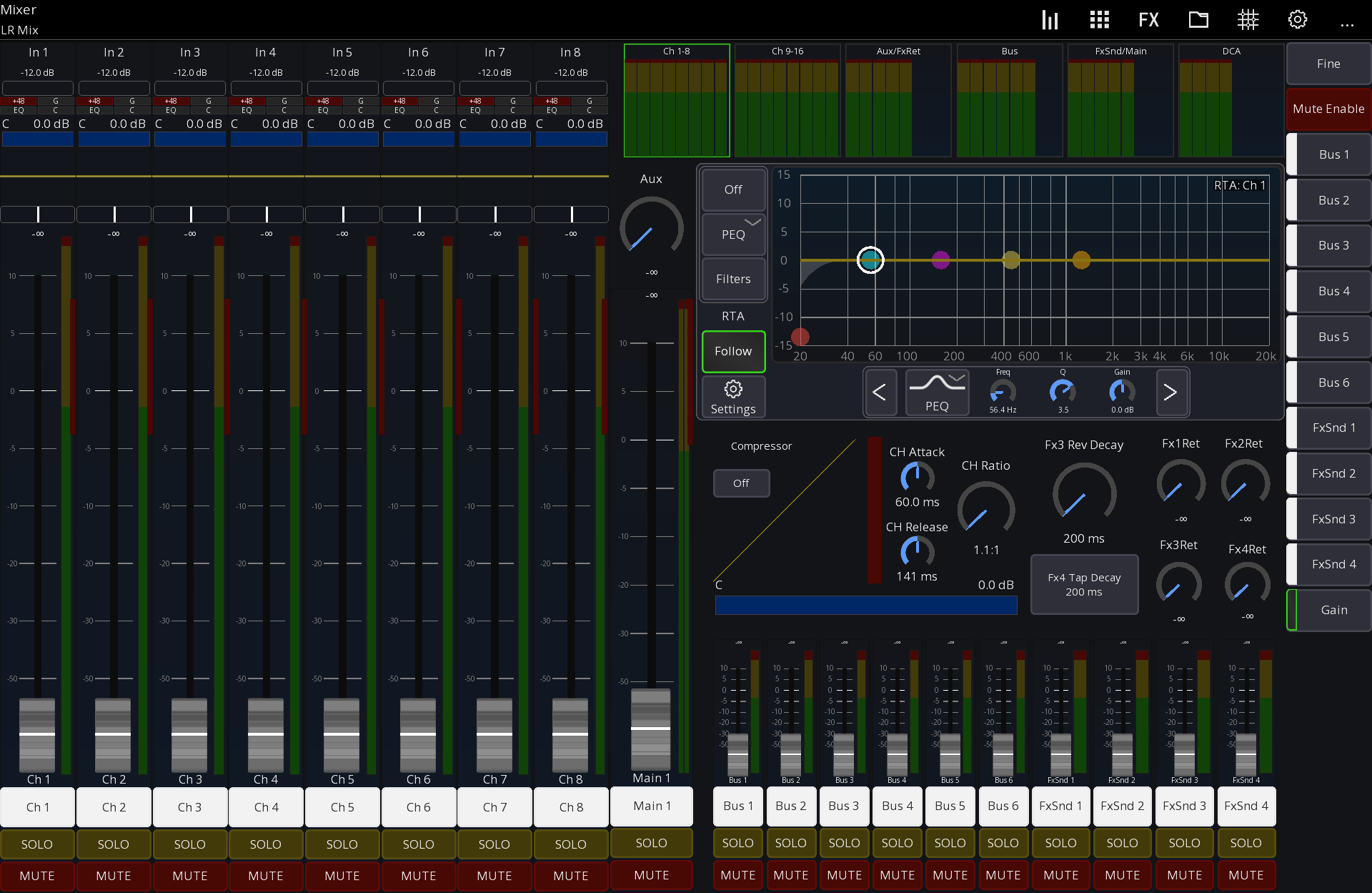Open the Filters button

click(733, 280)
